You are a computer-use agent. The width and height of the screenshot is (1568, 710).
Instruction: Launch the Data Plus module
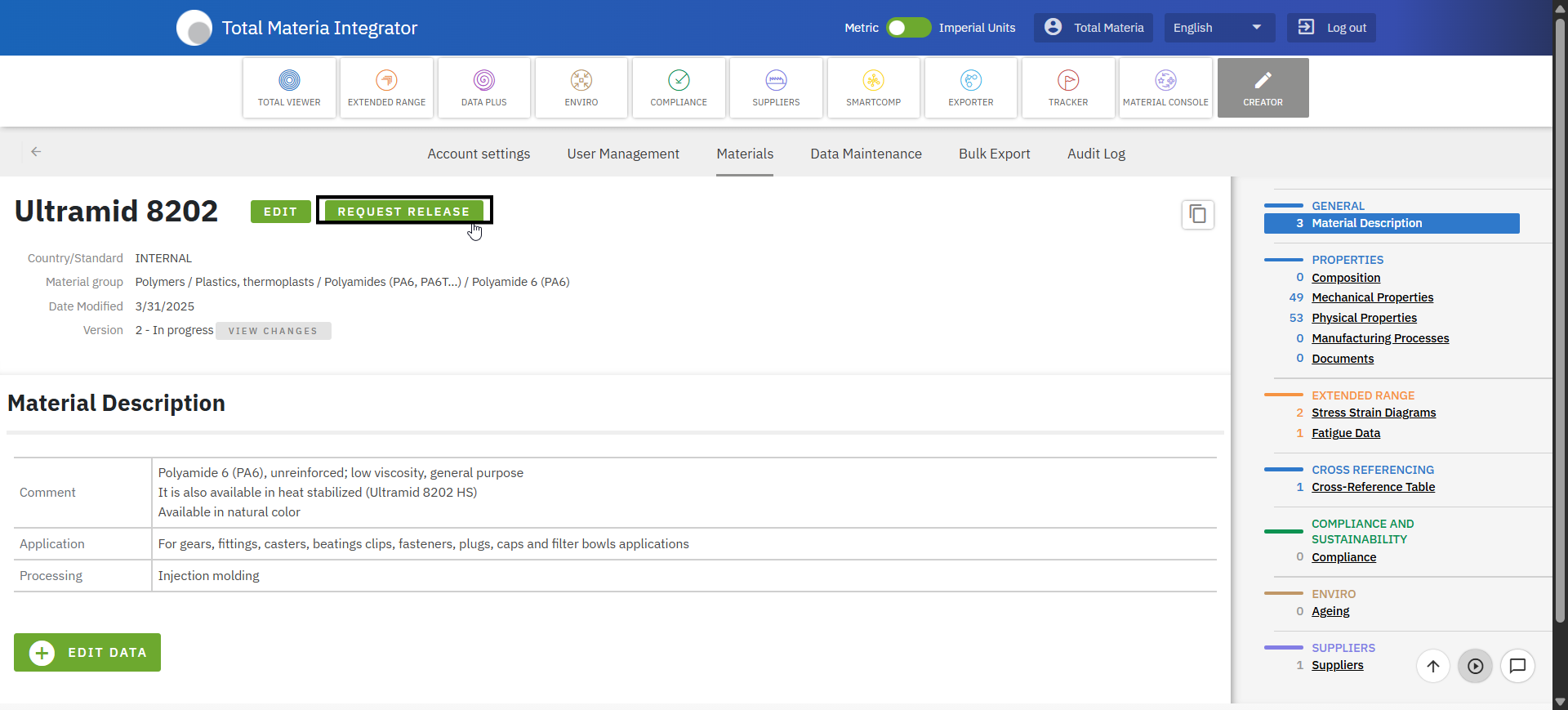[x=483, y=87]
